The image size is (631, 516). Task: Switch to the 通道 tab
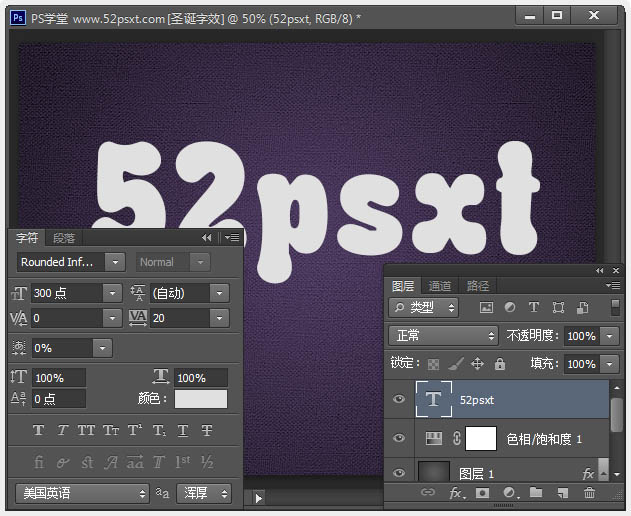click(440, 286)
